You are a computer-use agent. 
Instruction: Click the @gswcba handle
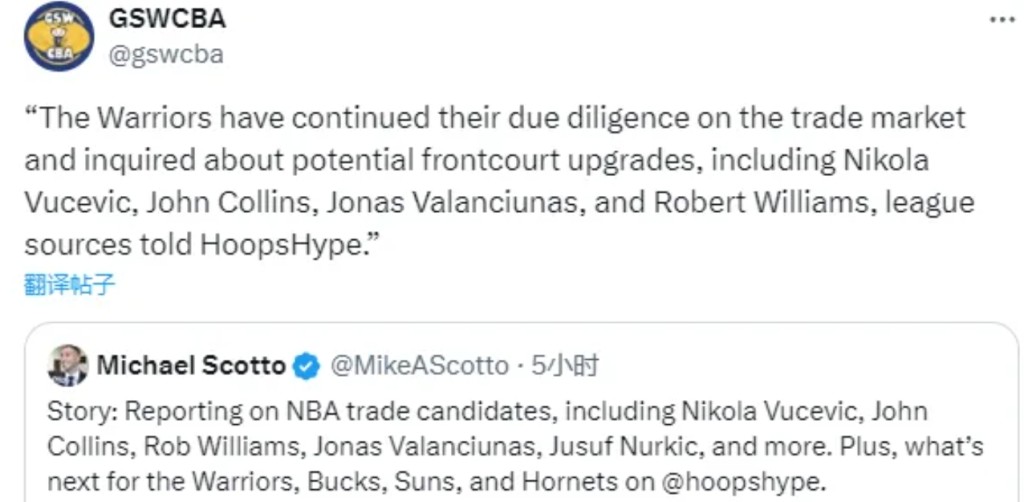pyautogui.click(x=164, y=54)
